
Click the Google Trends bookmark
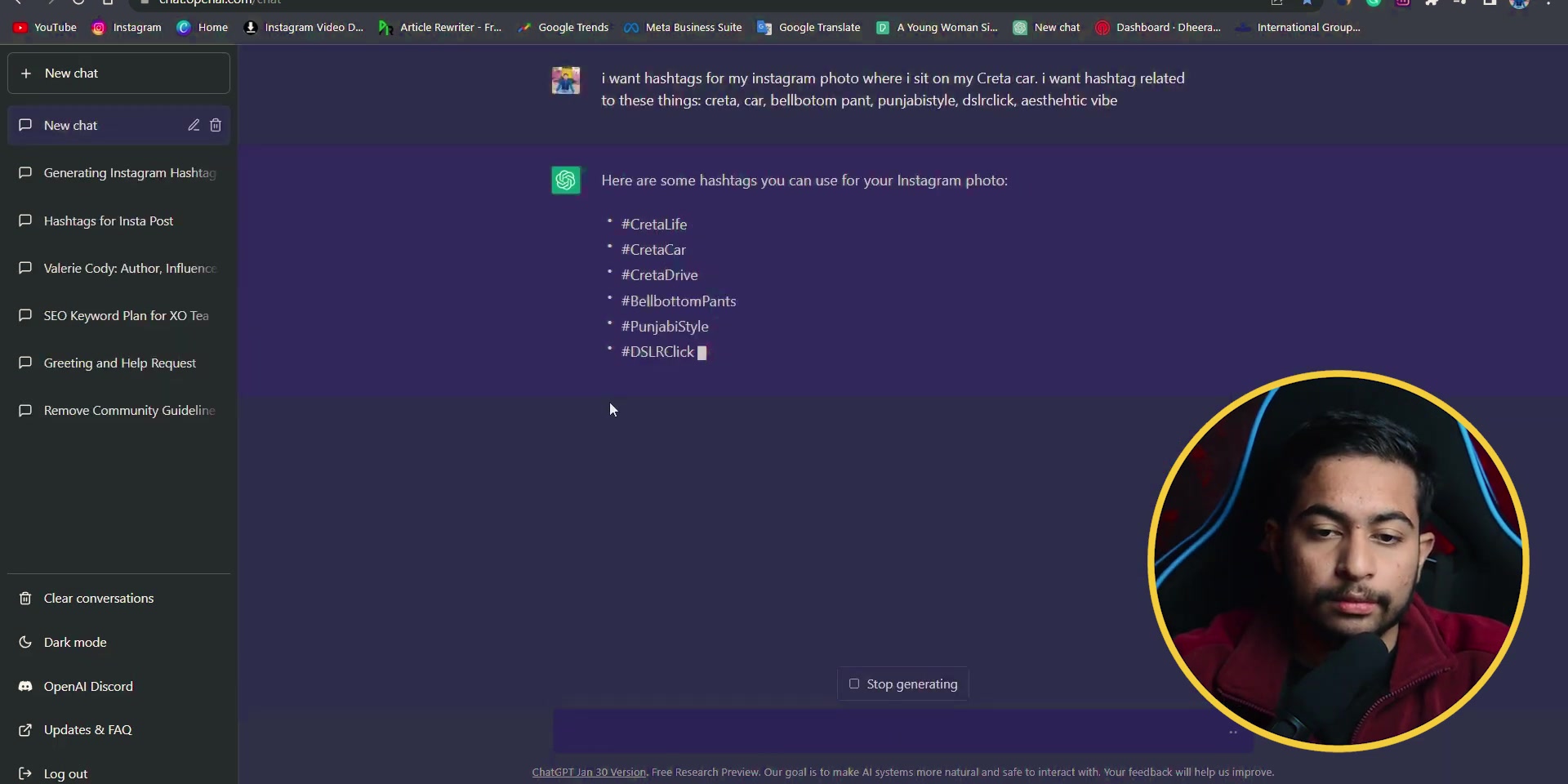[563, 27]
